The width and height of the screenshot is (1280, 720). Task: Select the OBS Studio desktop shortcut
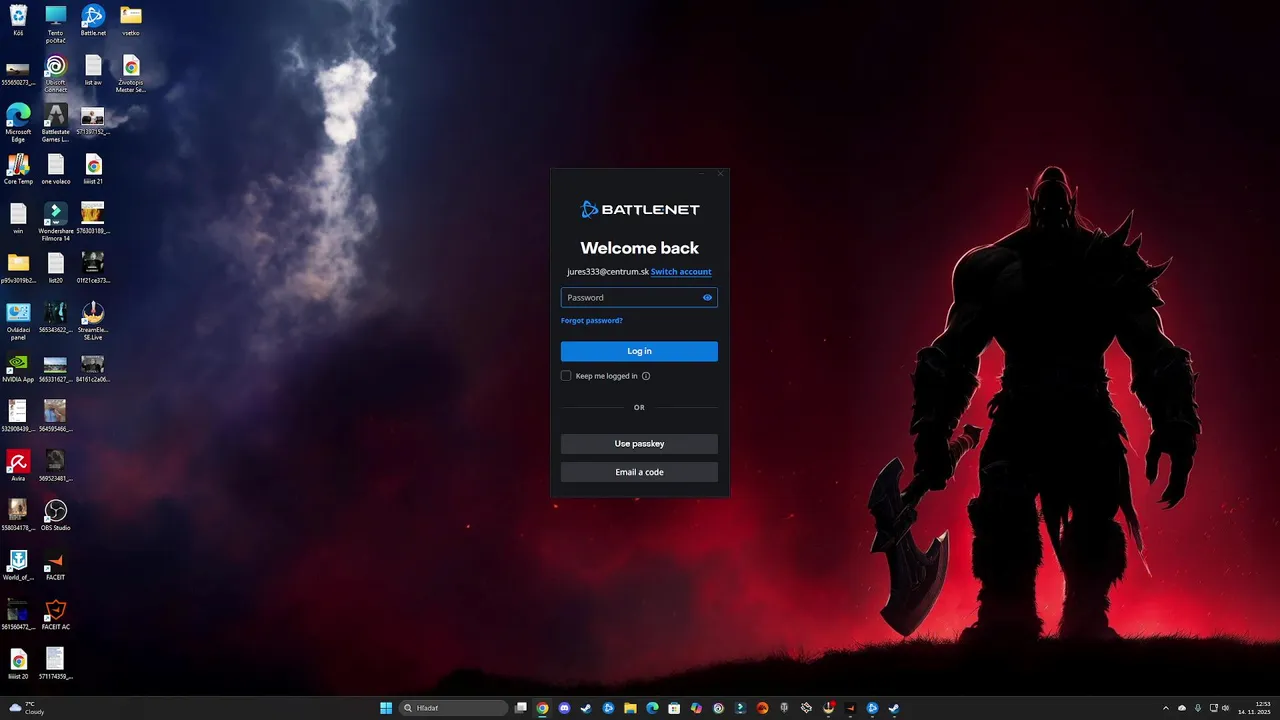55,516
